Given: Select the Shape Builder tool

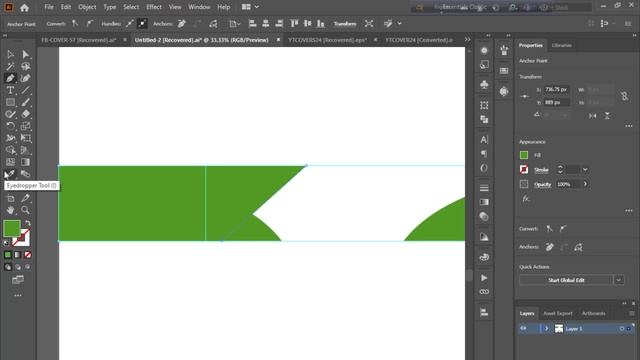Looking at the screenshot, I should pos(11,150).
